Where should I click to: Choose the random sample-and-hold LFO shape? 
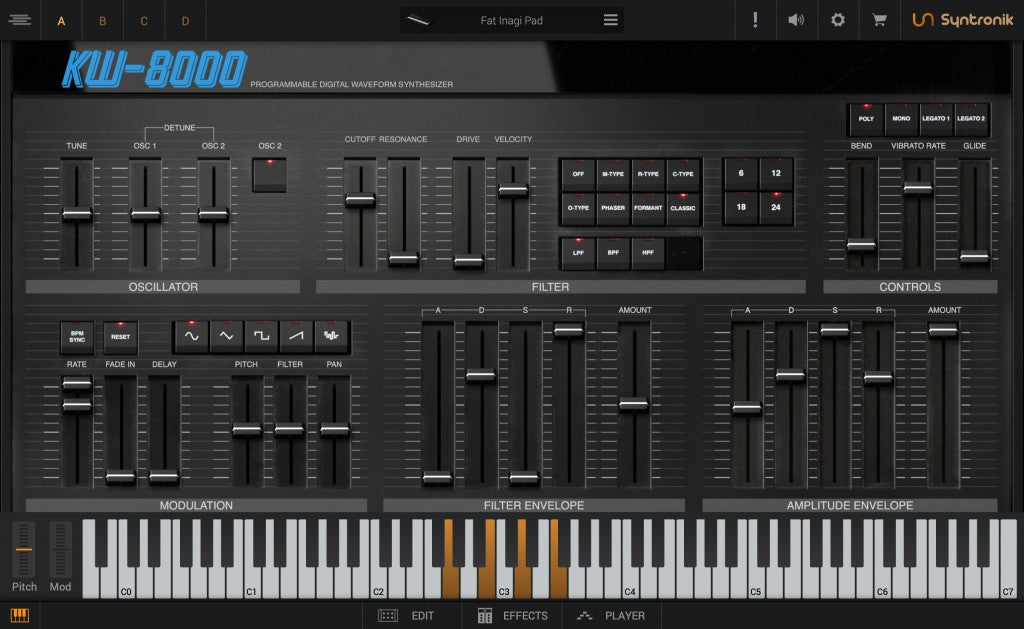pos(330,336)
